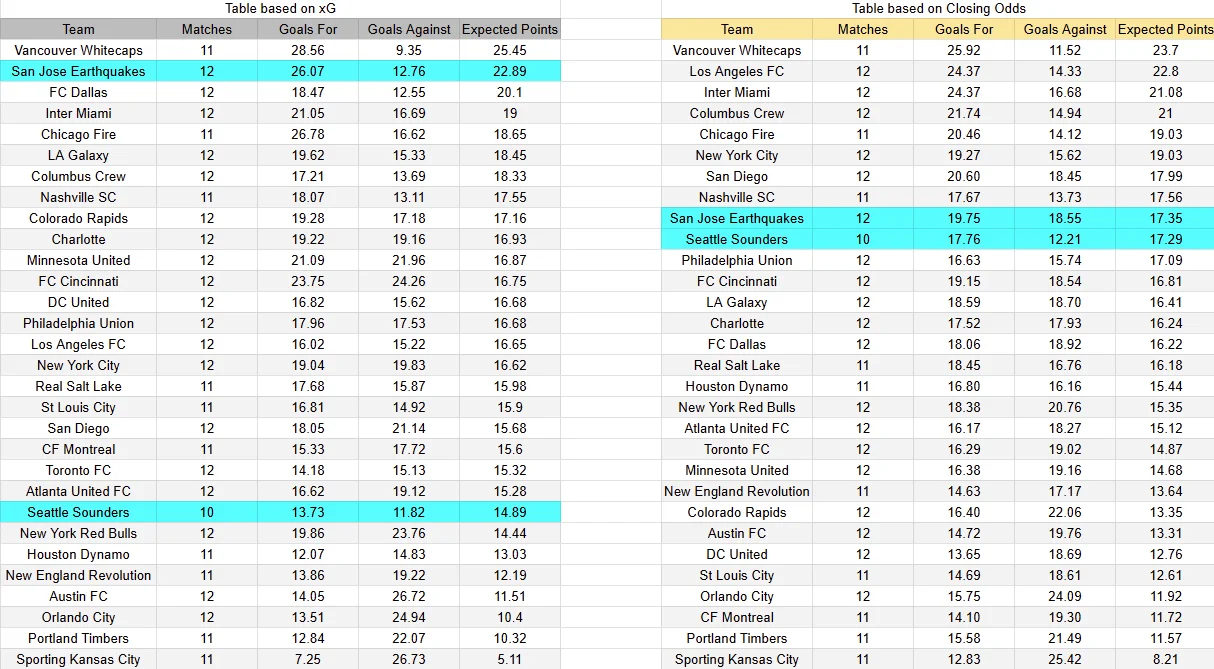This screenshot has width=1214, height=669.
Task: Select highlighted Seattle Sounders in xG table
Action: (x=79, y=512)
